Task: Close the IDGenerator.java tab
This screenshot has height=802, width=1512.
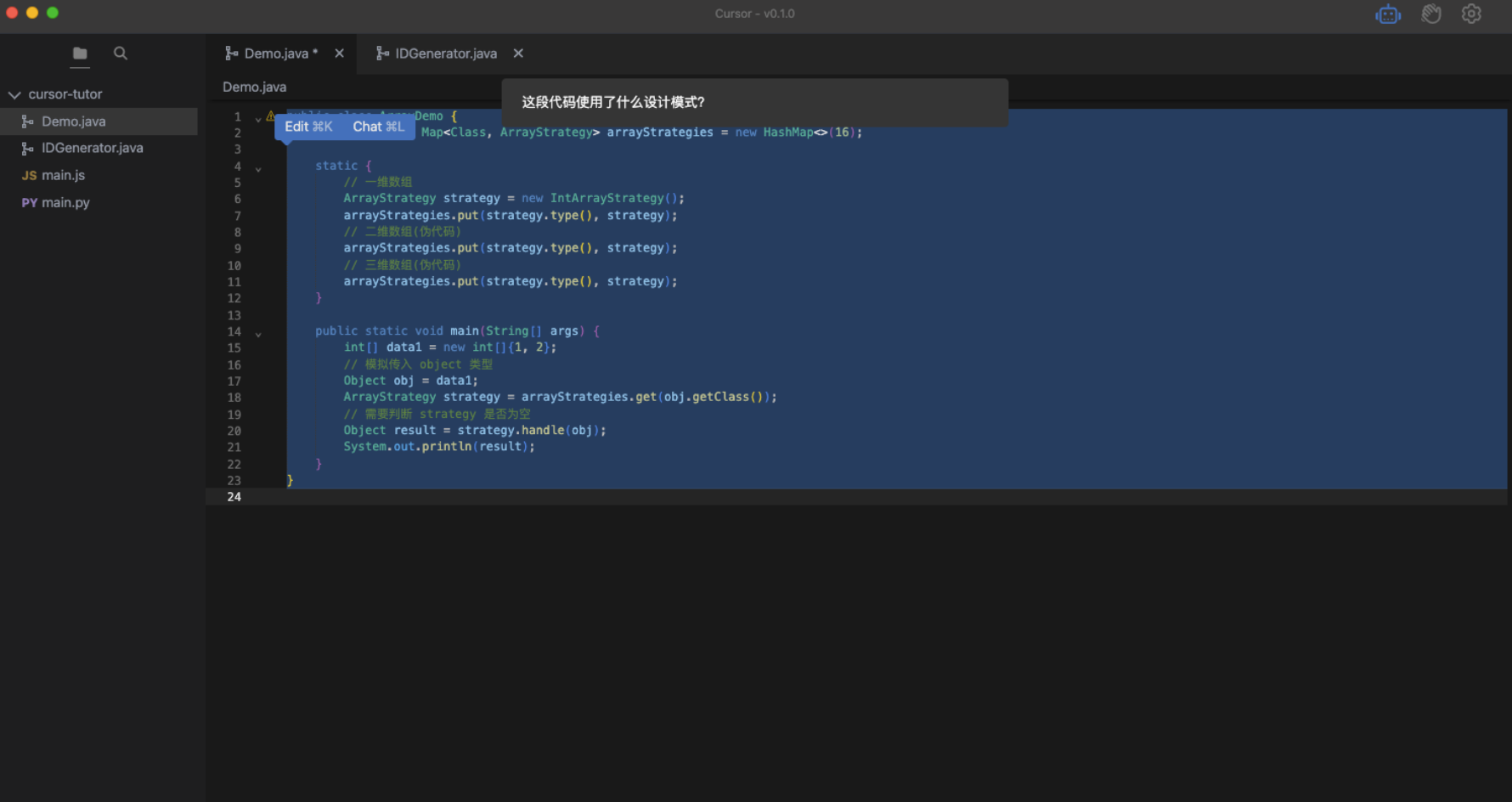Action: 518,54
